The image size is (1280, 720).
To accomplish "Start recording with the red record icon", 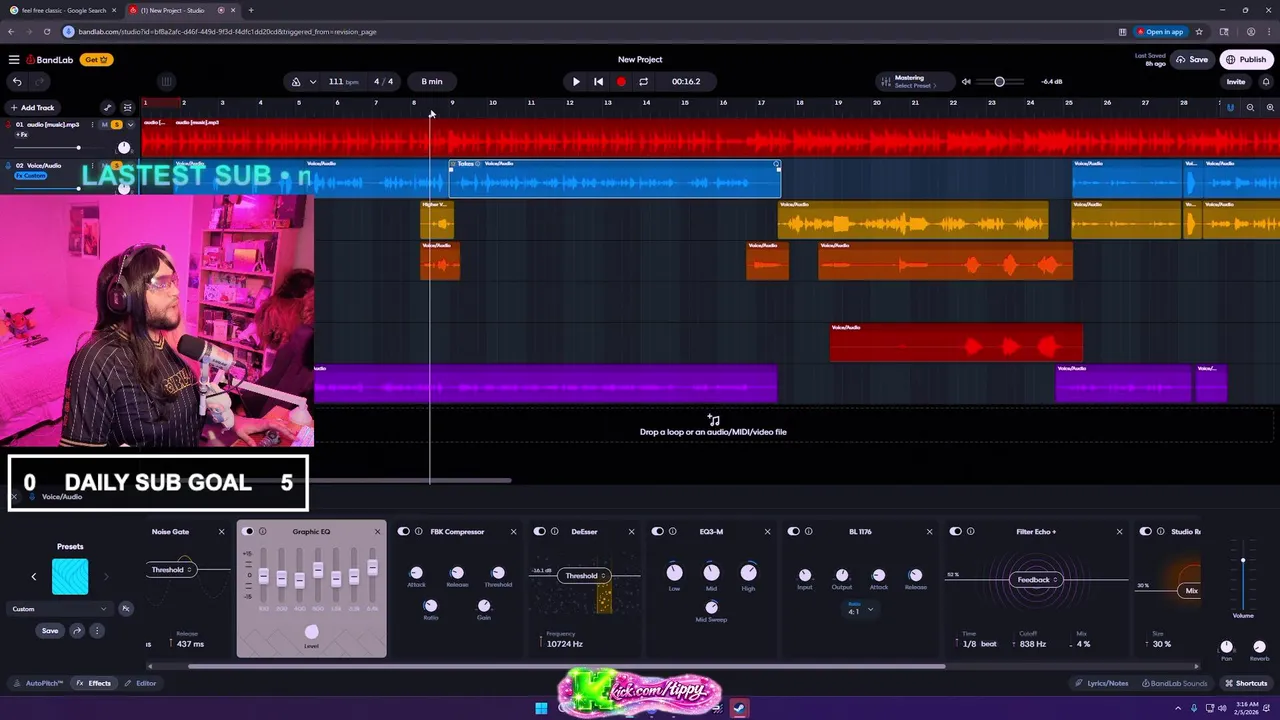I will click(621, 82).
